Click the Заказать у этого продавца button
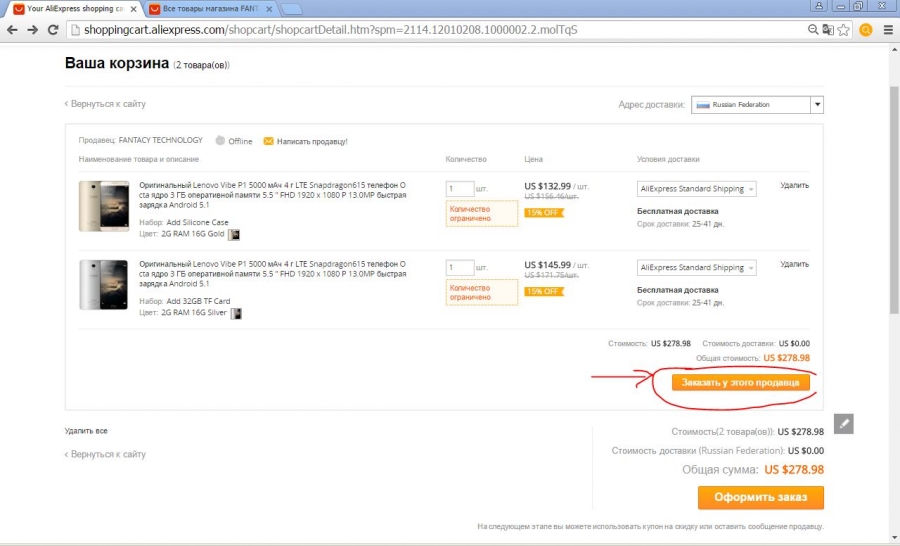 coord(740,382)
